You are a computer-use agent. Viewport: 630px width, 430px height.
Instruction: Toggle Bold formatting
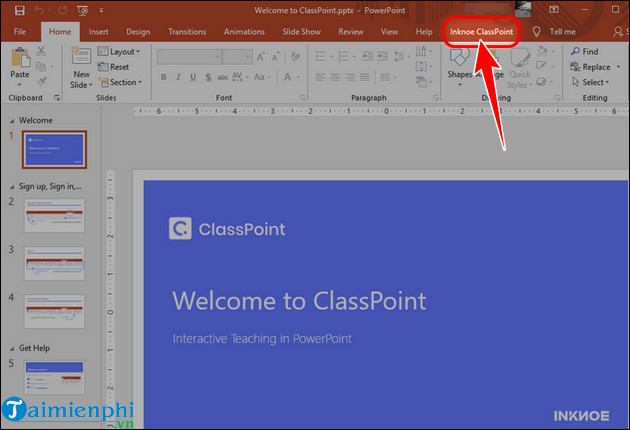[164, 77]
